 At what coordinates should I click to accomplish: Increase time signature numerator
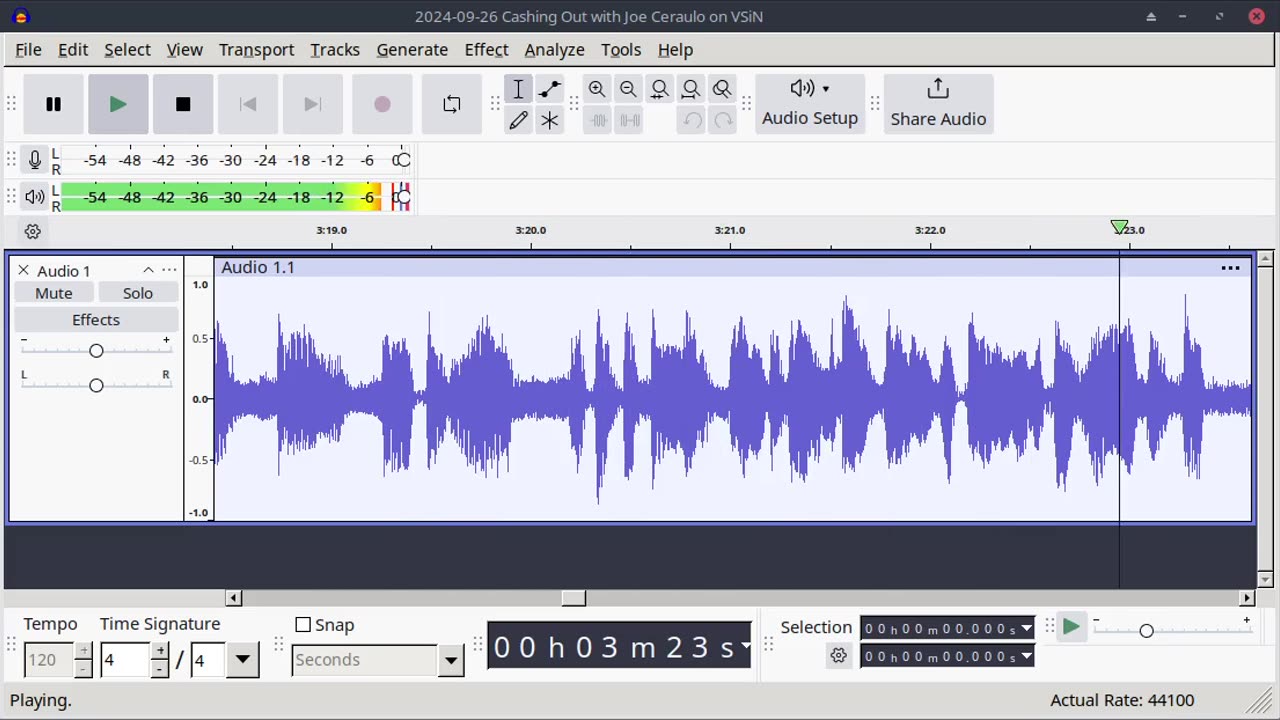[x=160, y=651]
